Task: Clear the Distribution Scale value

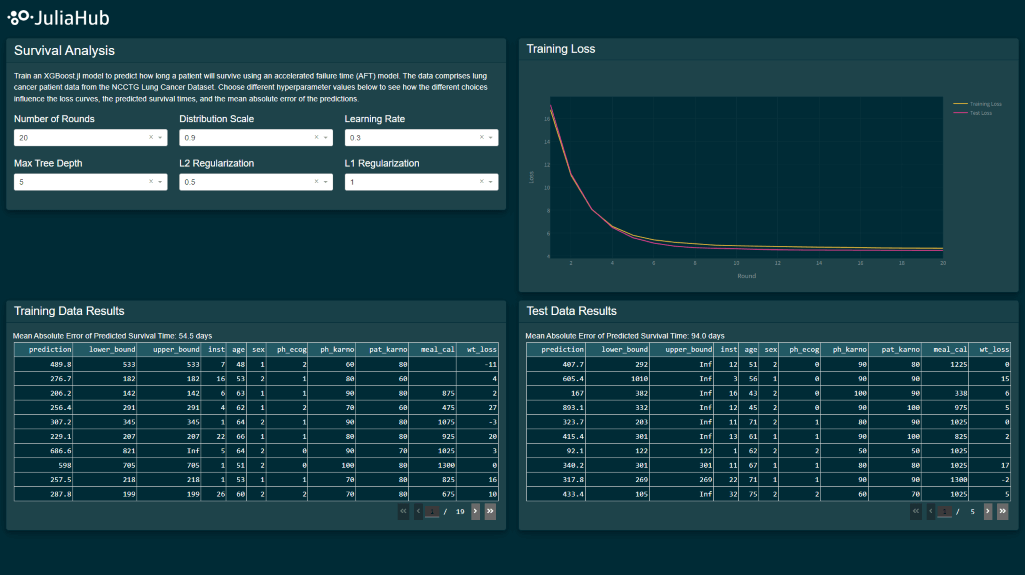Action: point(316,138)
